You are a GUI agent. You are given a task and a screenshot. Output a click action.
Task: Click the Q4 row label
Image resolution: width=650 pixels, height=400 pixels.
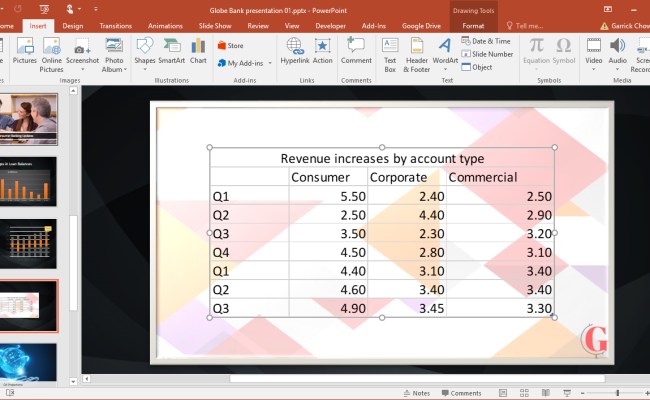221,252
